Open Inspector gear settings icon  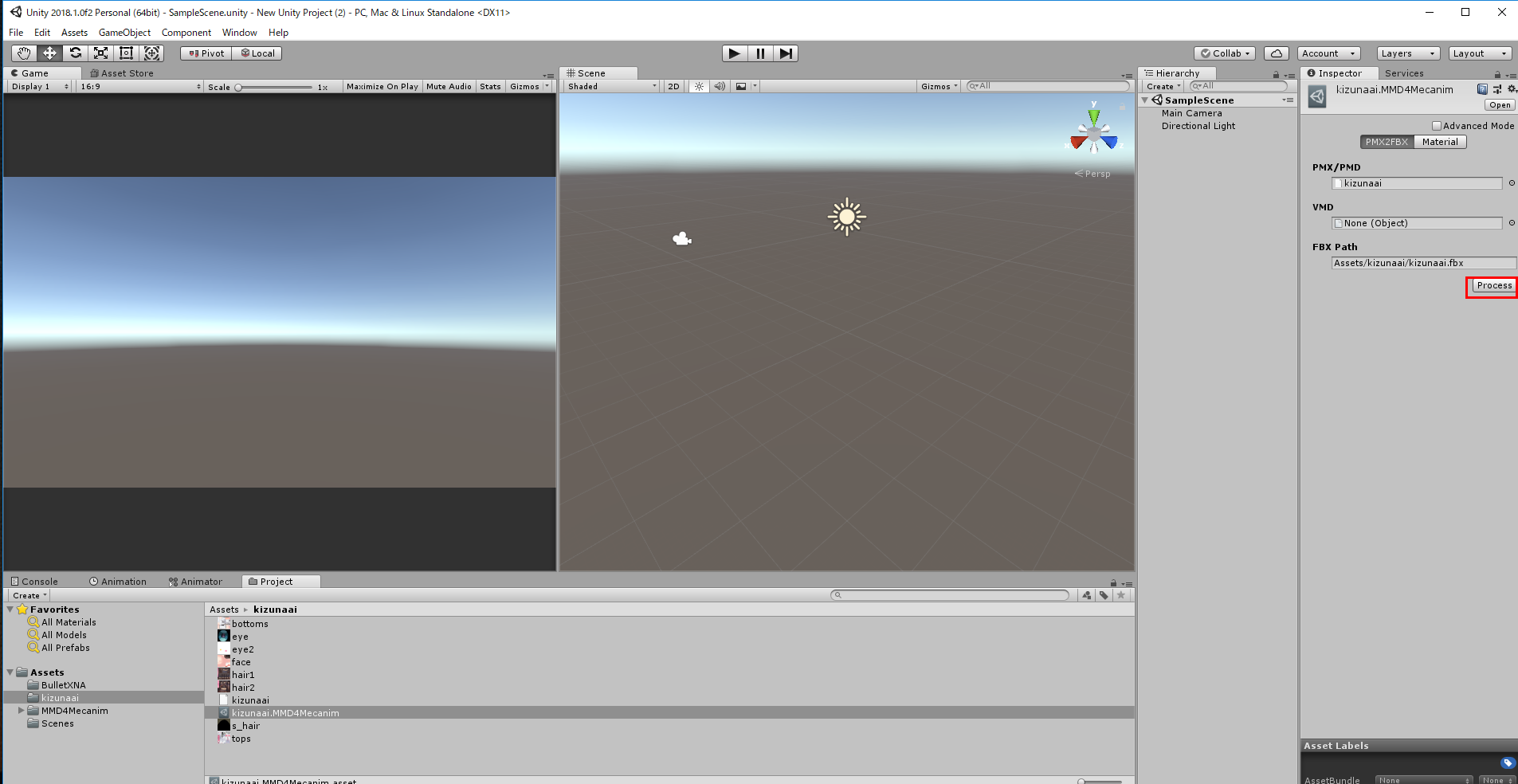point(1512,89)
